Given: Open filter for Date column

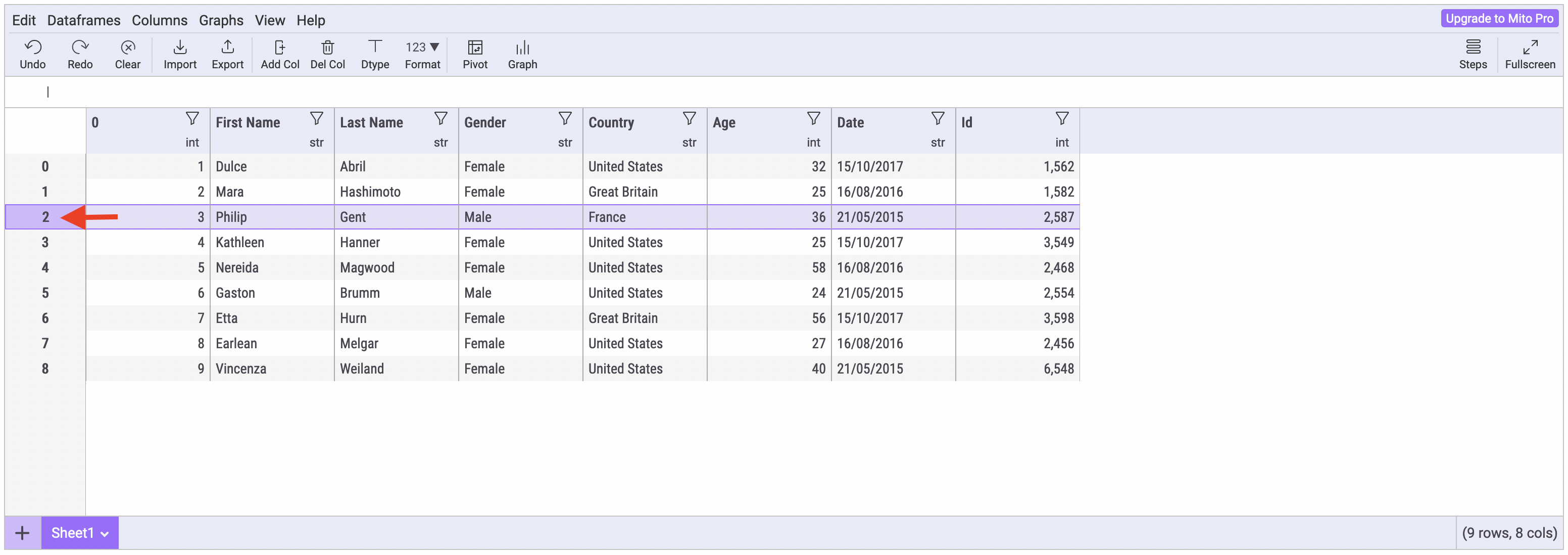Looking at the screenshot, I should (x=938, y=119).
